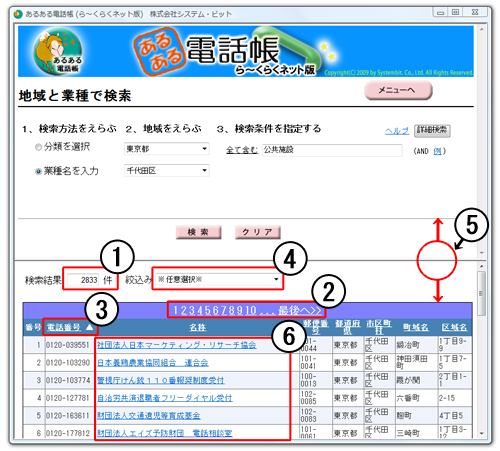Click the あるある電話帳 camel logo icon
This screenshot has height=451, width=500.
(x=57, y=51)
